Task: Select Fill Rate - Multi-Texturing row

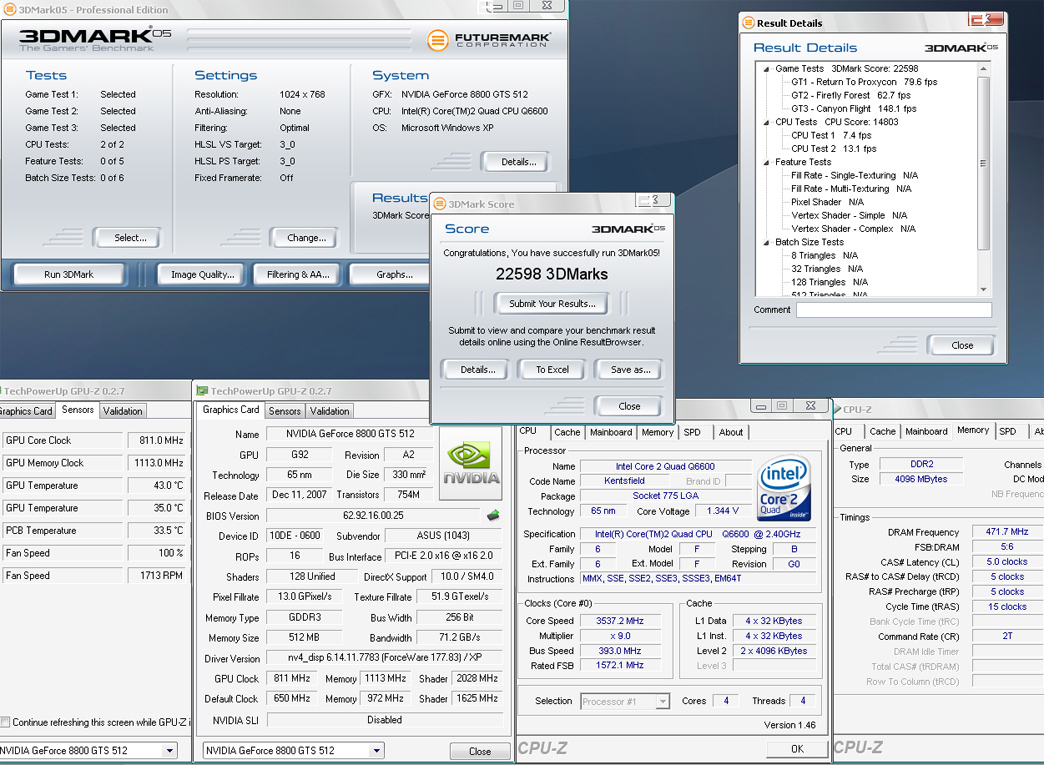Action: (851, 188)
